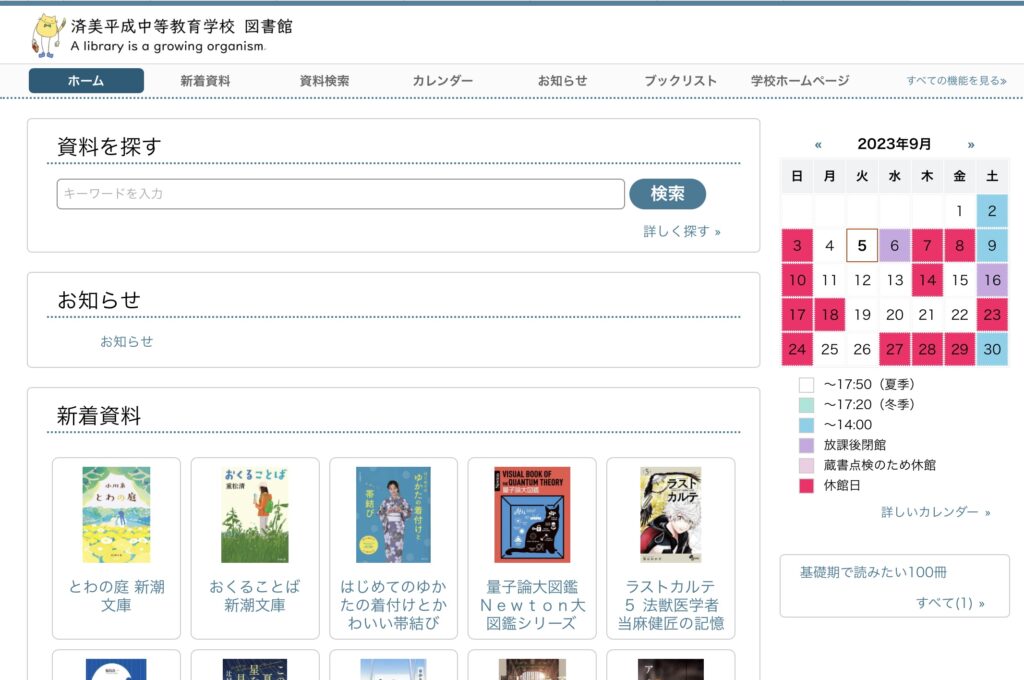1024x680 pixels.
Task: Select September 6 purple calendar cell
Action: click(894, 246)
